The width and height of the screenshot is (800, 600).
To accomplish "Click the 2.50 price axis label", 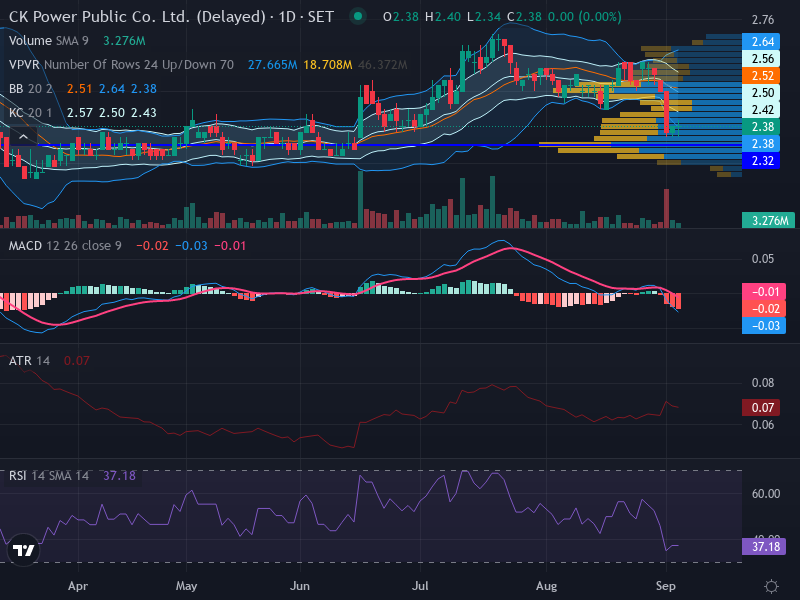I will pyautogui.click(x=761, y=93).
